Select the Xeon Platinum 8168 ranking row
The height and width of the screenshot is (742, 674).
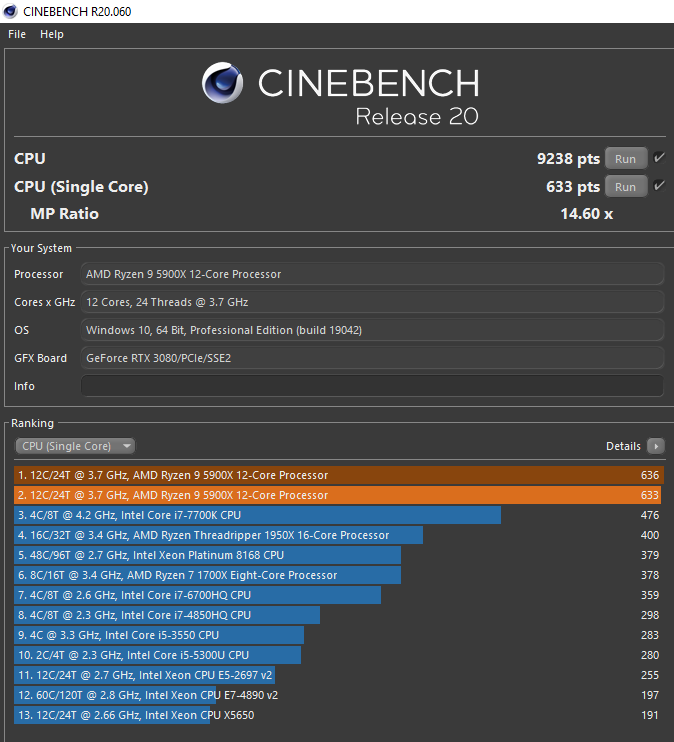(x=339, y=555)
